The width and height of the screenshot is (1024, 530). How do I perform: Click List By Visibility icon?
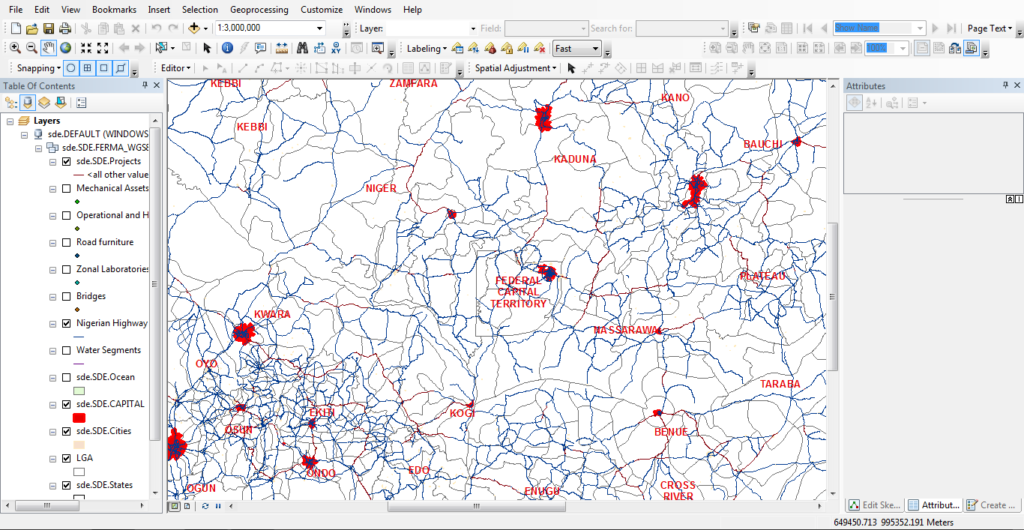point(44,102)
